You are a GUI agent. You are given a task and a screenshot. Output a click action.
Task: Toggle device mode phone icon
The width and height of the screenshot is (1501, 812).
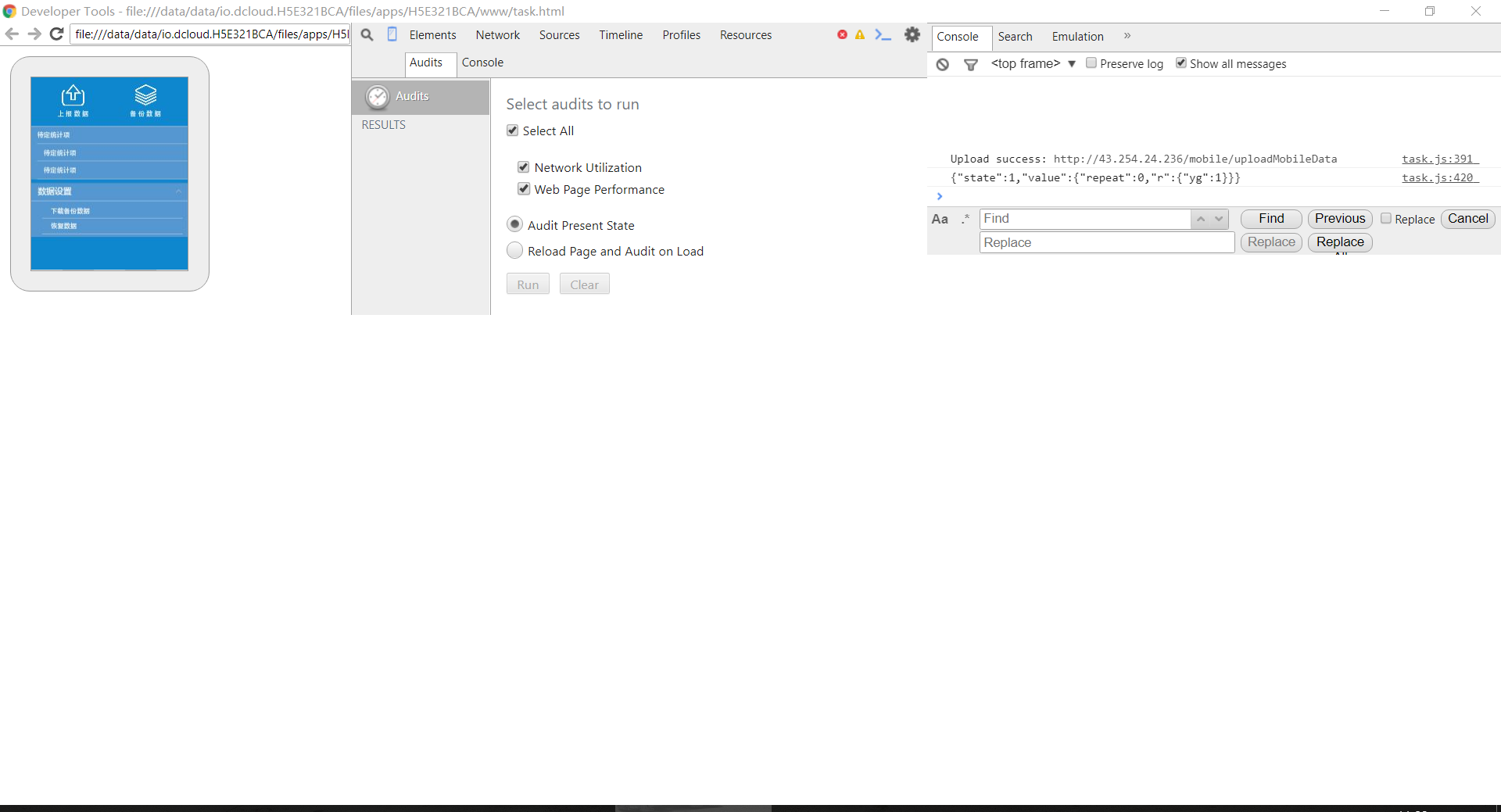pos(392,34)
